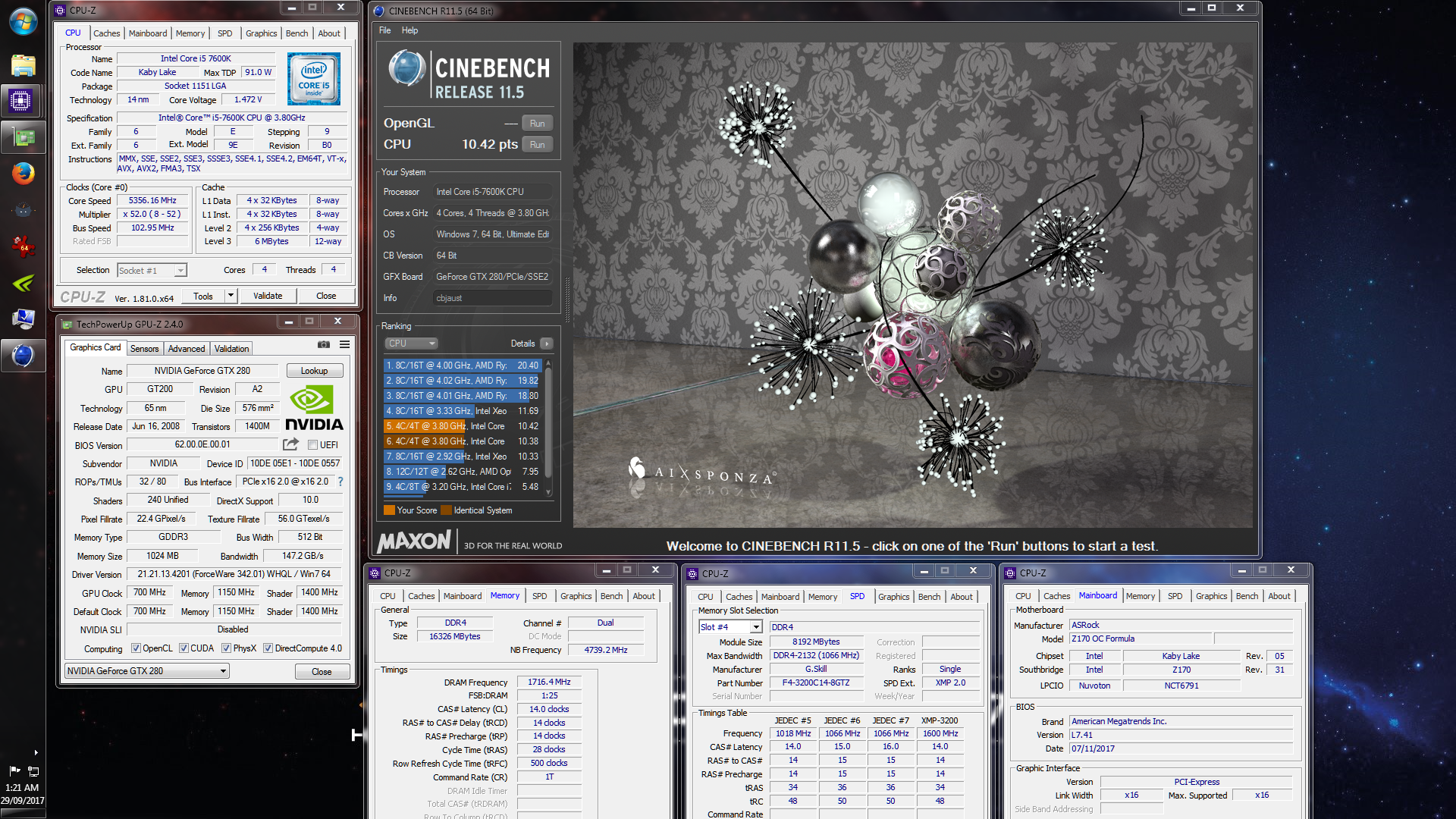The width and height of the screenshot is (1456, 819).
Task: Select ranking entry 1 with score 20.40
Action: pyautogui.click(x=463, y=366)
